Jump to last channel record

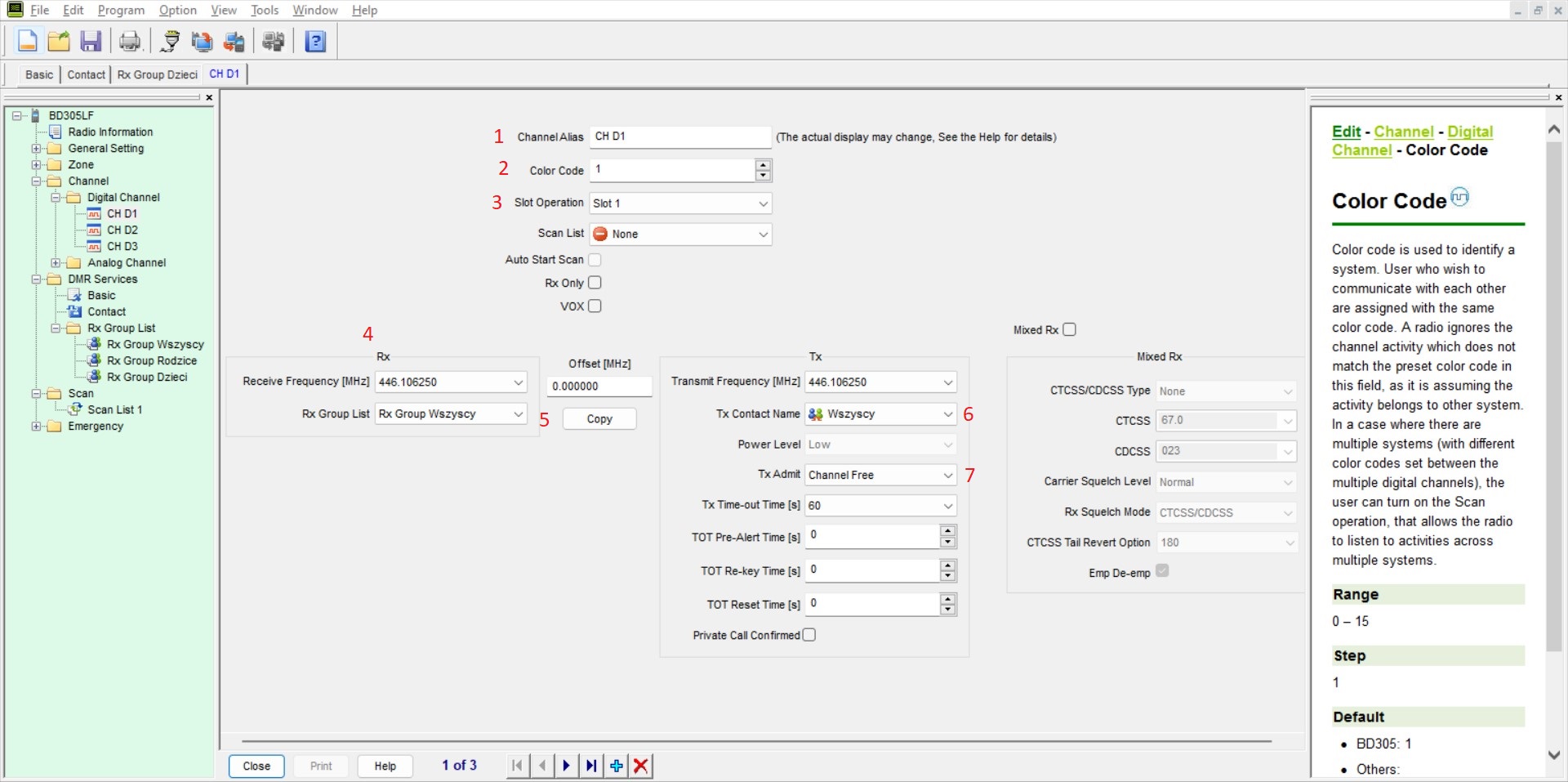point(591,766)
